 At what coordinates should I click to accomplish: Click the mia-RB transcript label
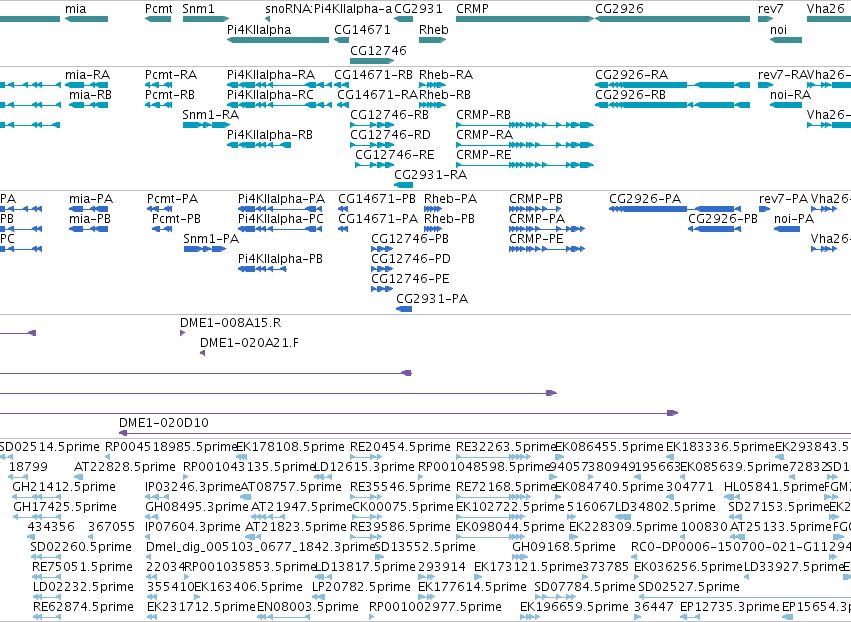click(90, 94)
